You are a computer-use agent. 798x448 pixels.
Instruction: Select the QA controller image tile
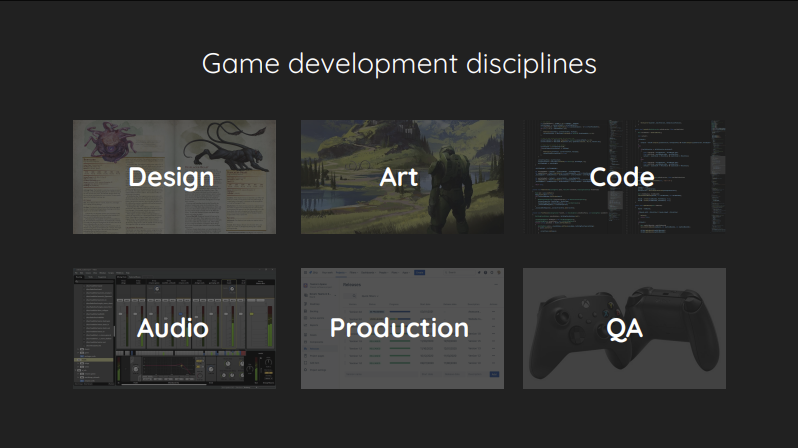tap(624, 328)
